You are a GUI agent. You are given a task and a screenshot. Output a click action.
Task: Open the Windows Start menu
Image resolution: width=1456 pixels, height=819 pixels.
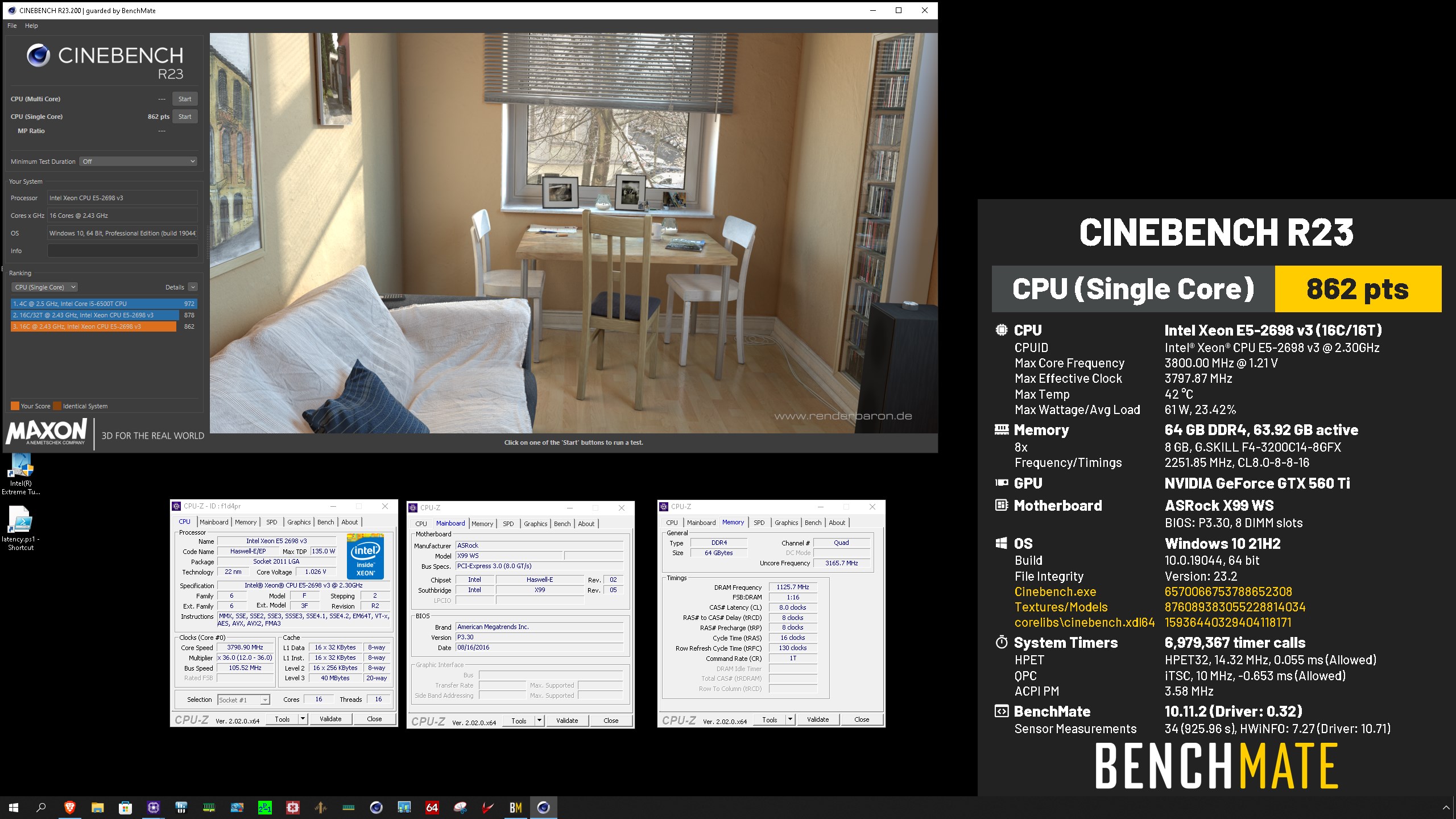pyautogui.click(x=14, y=807)
